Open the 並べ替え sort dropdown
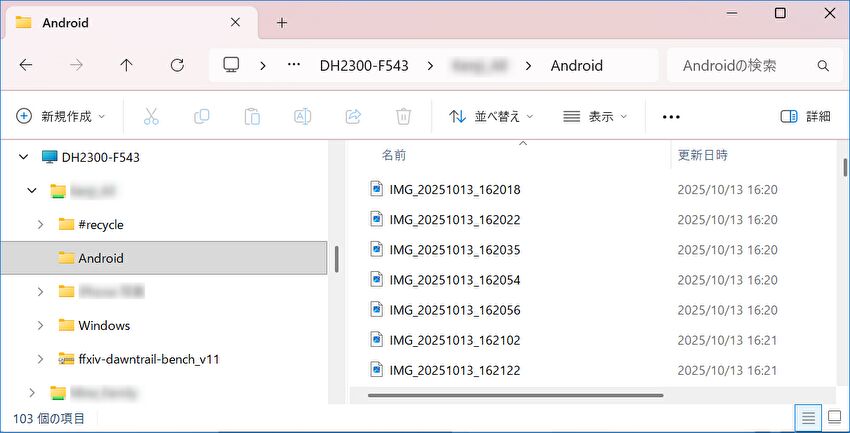 coord(491,116)
